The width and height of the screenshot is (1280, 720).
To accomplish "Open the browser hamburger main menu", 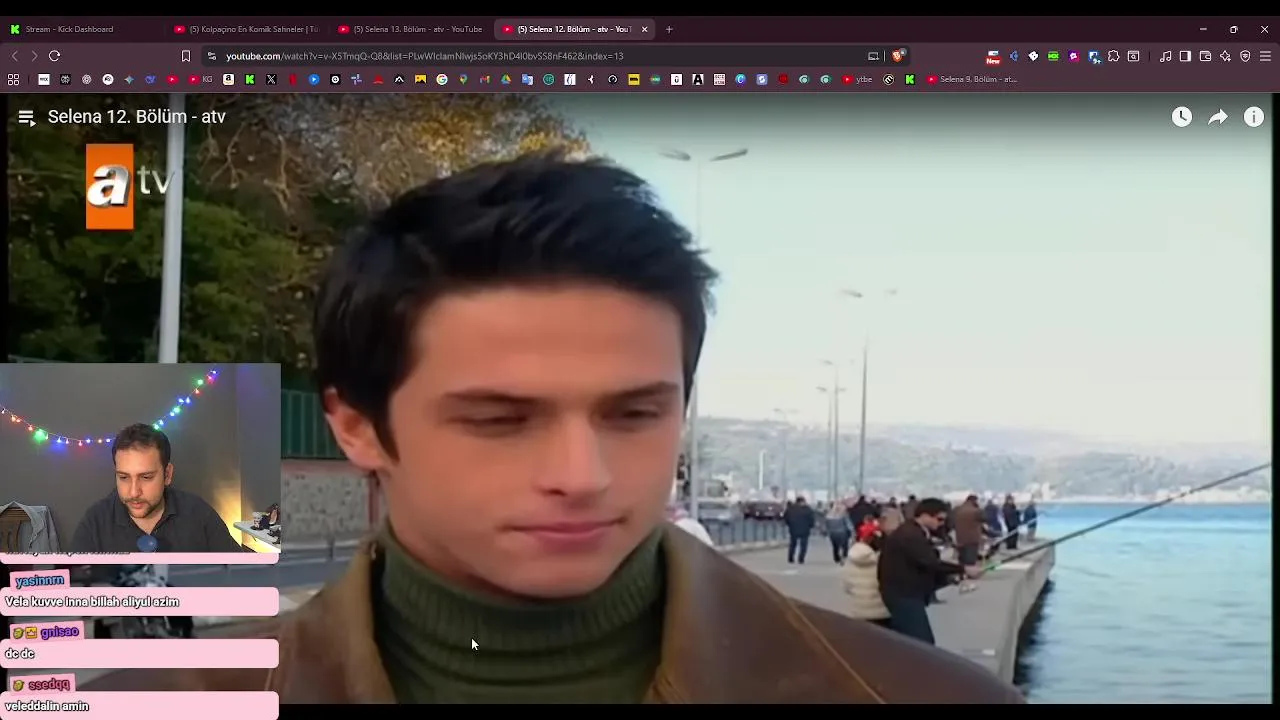I will tap(1265, 56).
